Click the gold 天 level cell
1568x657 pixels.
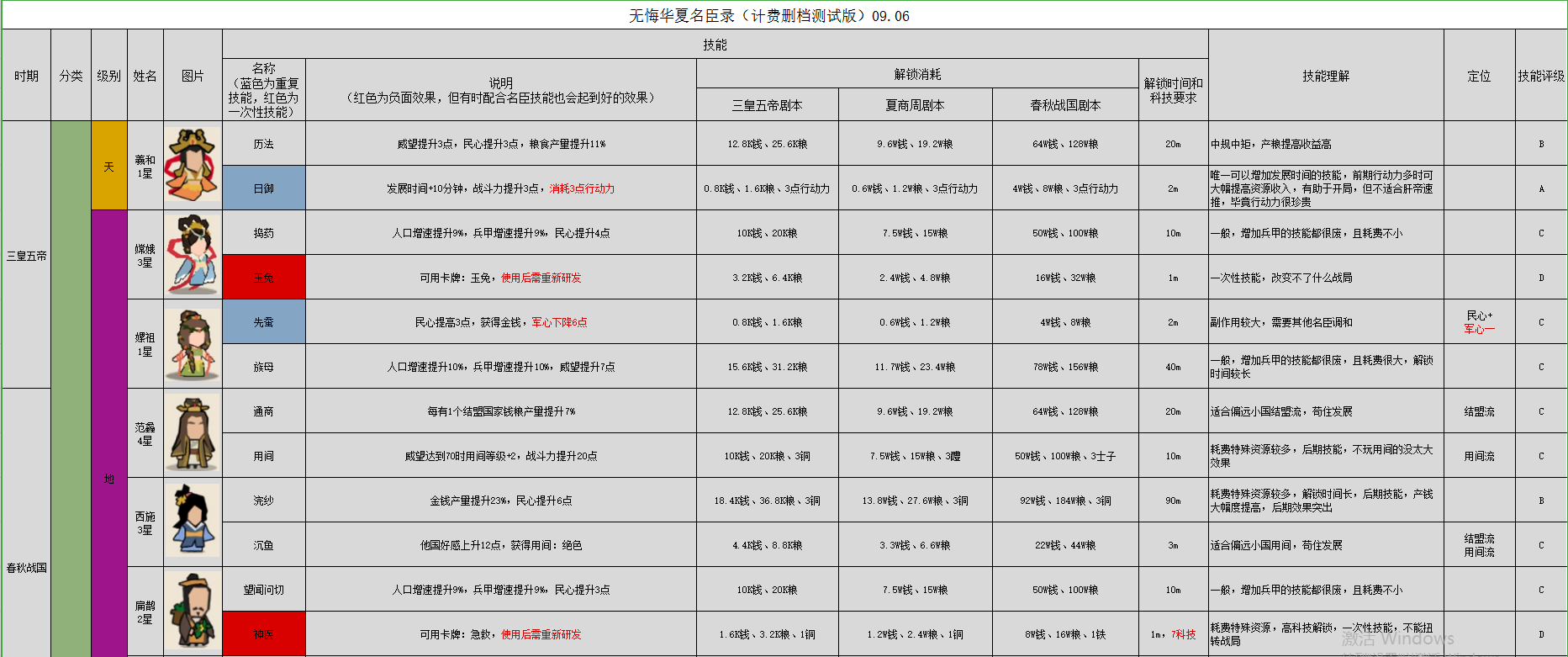(x=109, y=166)
